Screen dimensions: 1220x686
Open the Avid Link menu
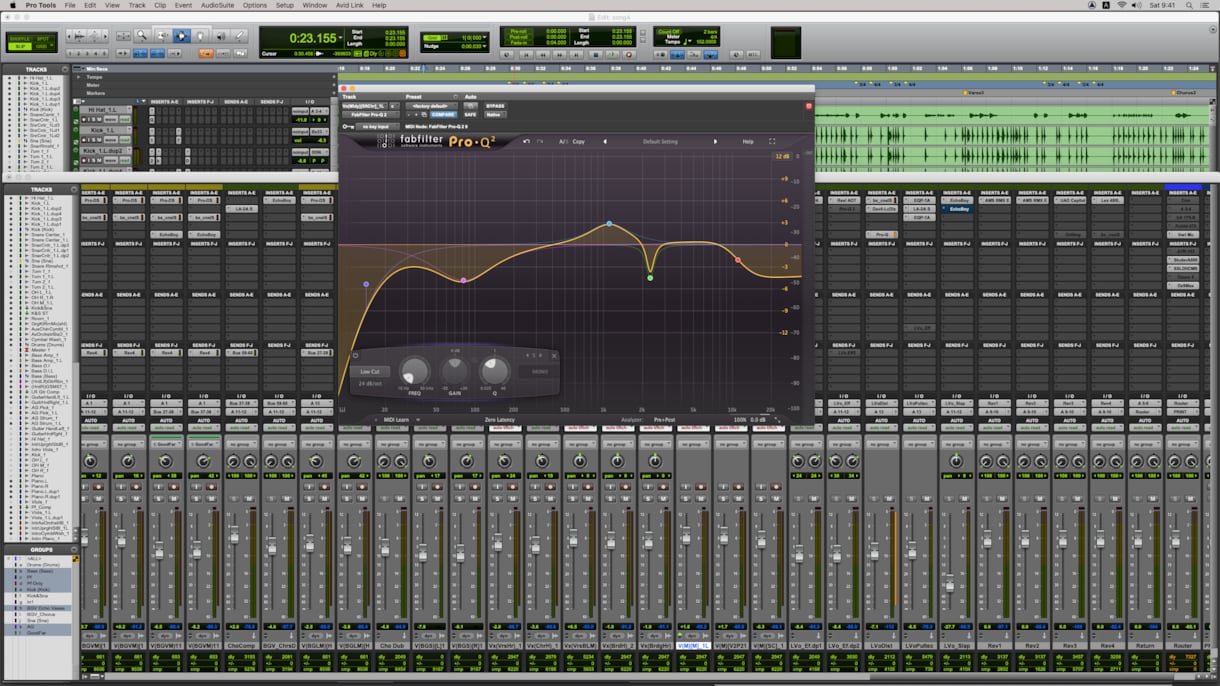point(350,5)
